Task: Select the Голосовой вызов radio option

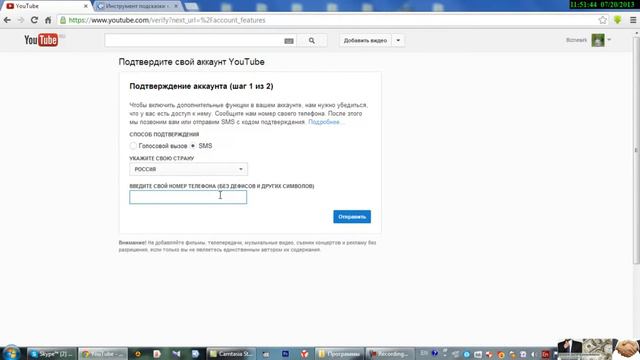Action: coord(133,146)
